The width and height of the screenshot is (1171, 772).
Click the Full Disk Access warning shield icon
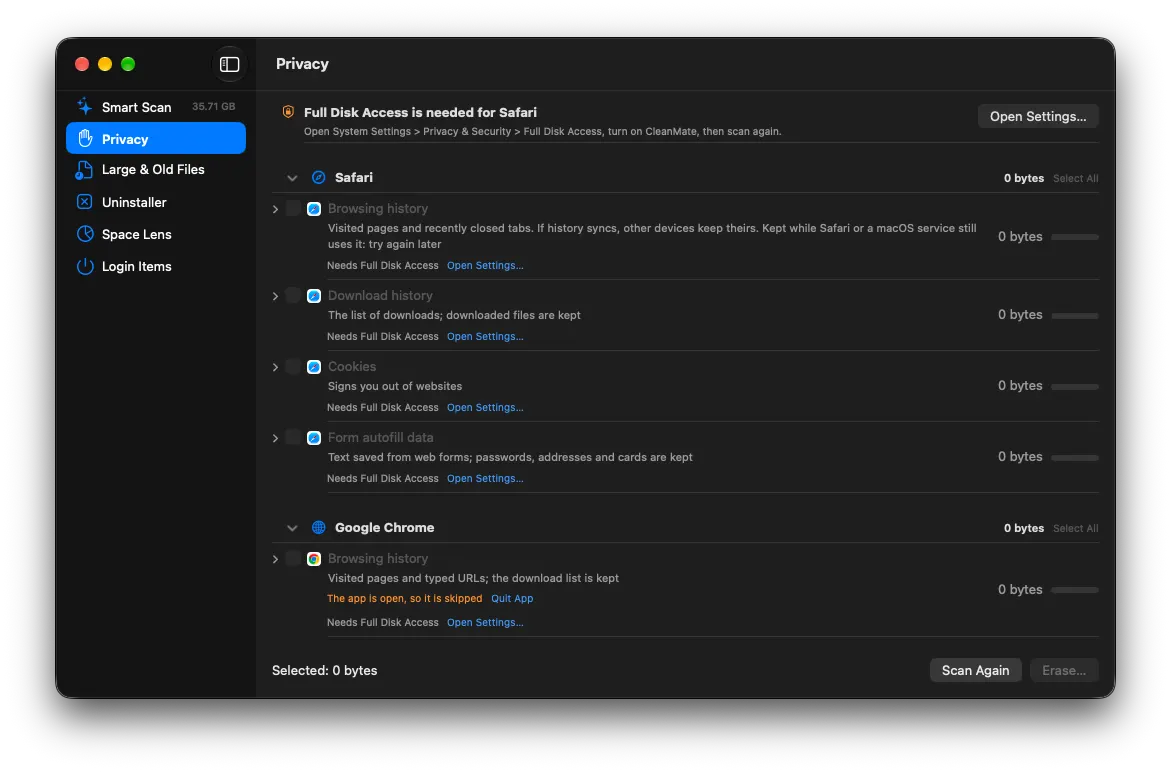tap(288, 112)
